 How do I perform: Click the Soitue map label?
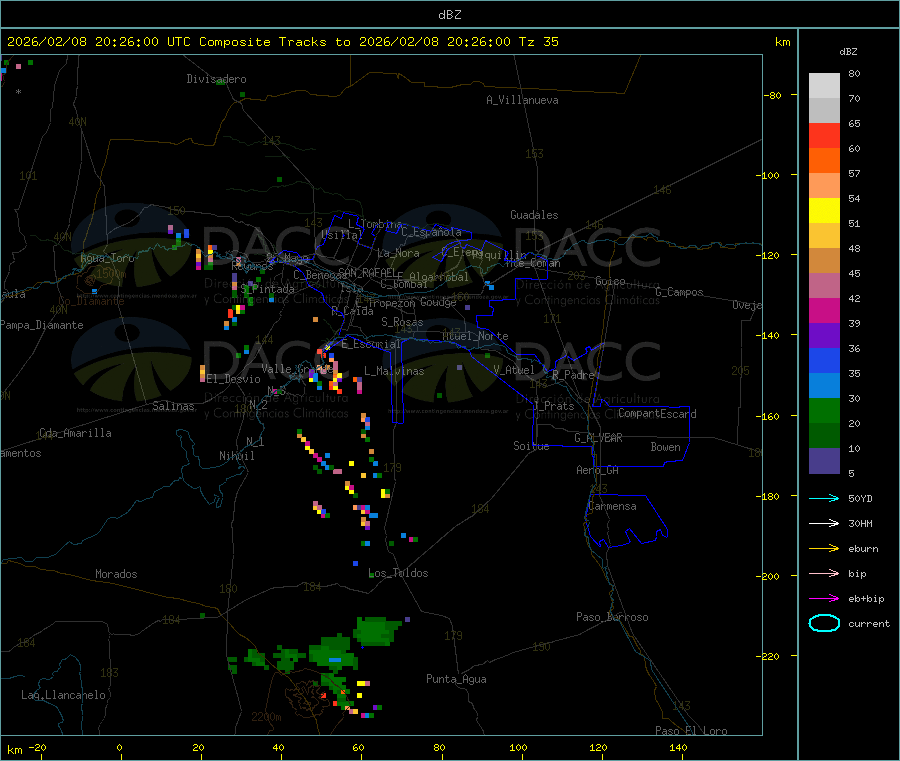[531, 446]
